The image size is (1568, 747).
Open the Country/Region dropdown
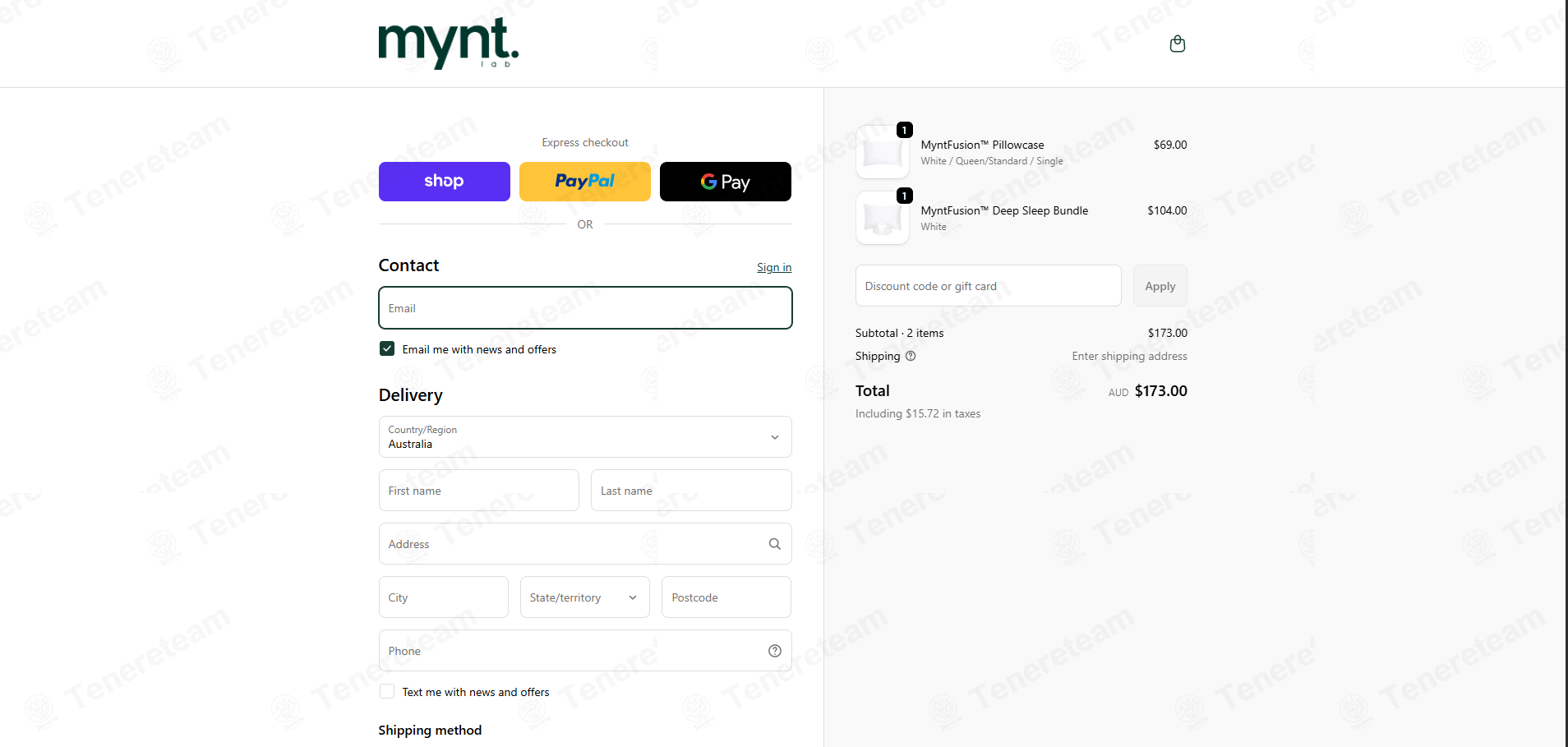[x=585, y=437]
